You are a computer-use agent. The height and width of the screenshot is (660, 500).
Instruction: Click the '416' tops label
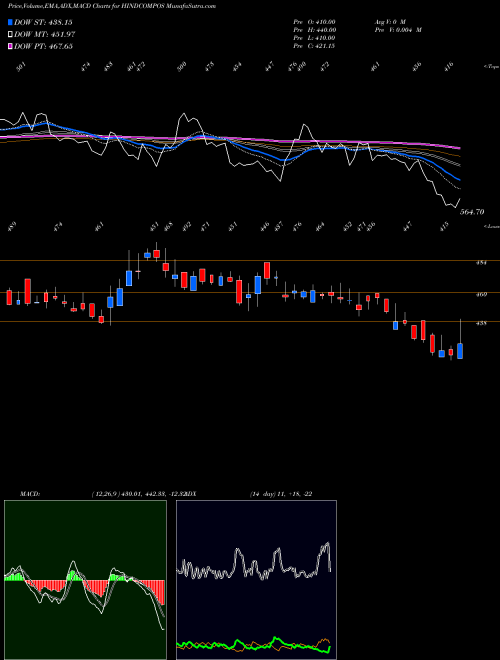(x=449, y=67)
